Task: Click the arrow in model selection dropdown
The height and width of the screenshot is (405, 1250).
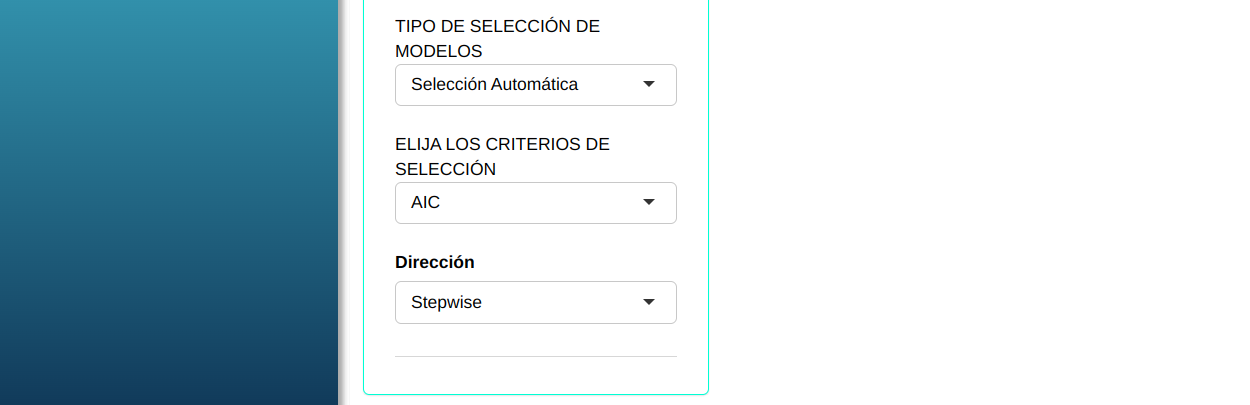Action: [x=648, y=85]
